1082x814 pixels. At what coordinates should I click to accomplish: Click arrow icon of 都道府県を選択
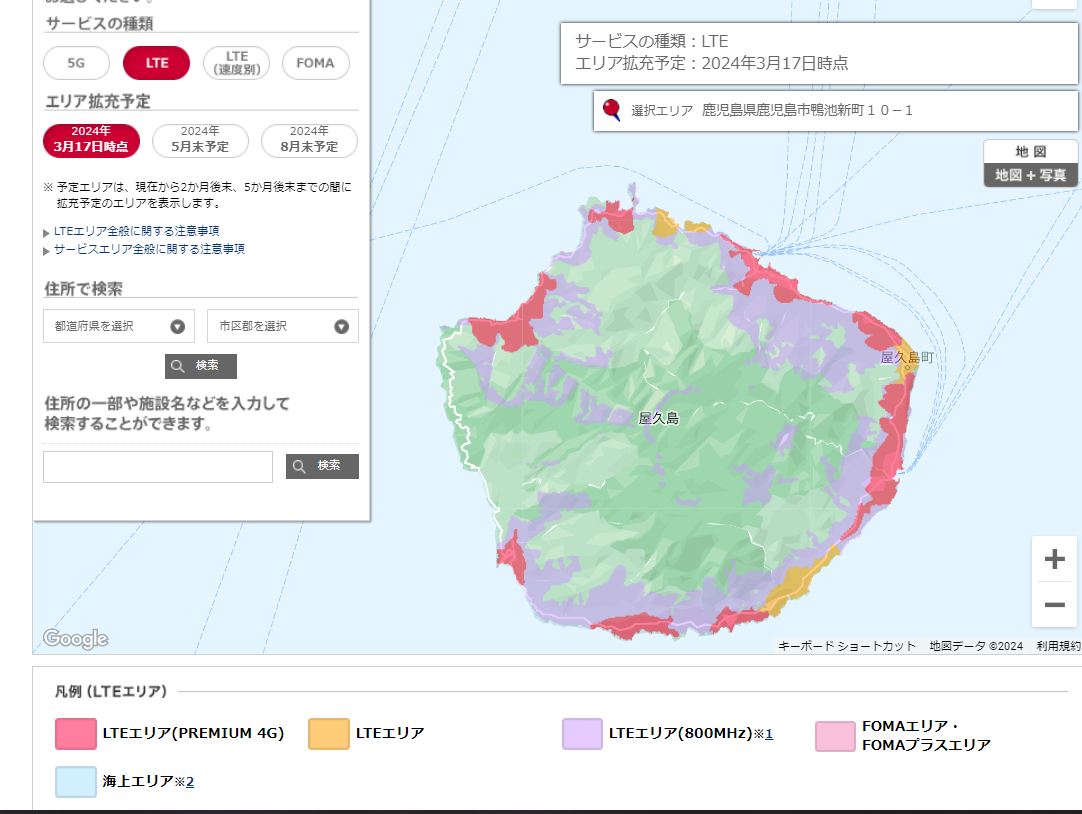[x=177, y=327]
